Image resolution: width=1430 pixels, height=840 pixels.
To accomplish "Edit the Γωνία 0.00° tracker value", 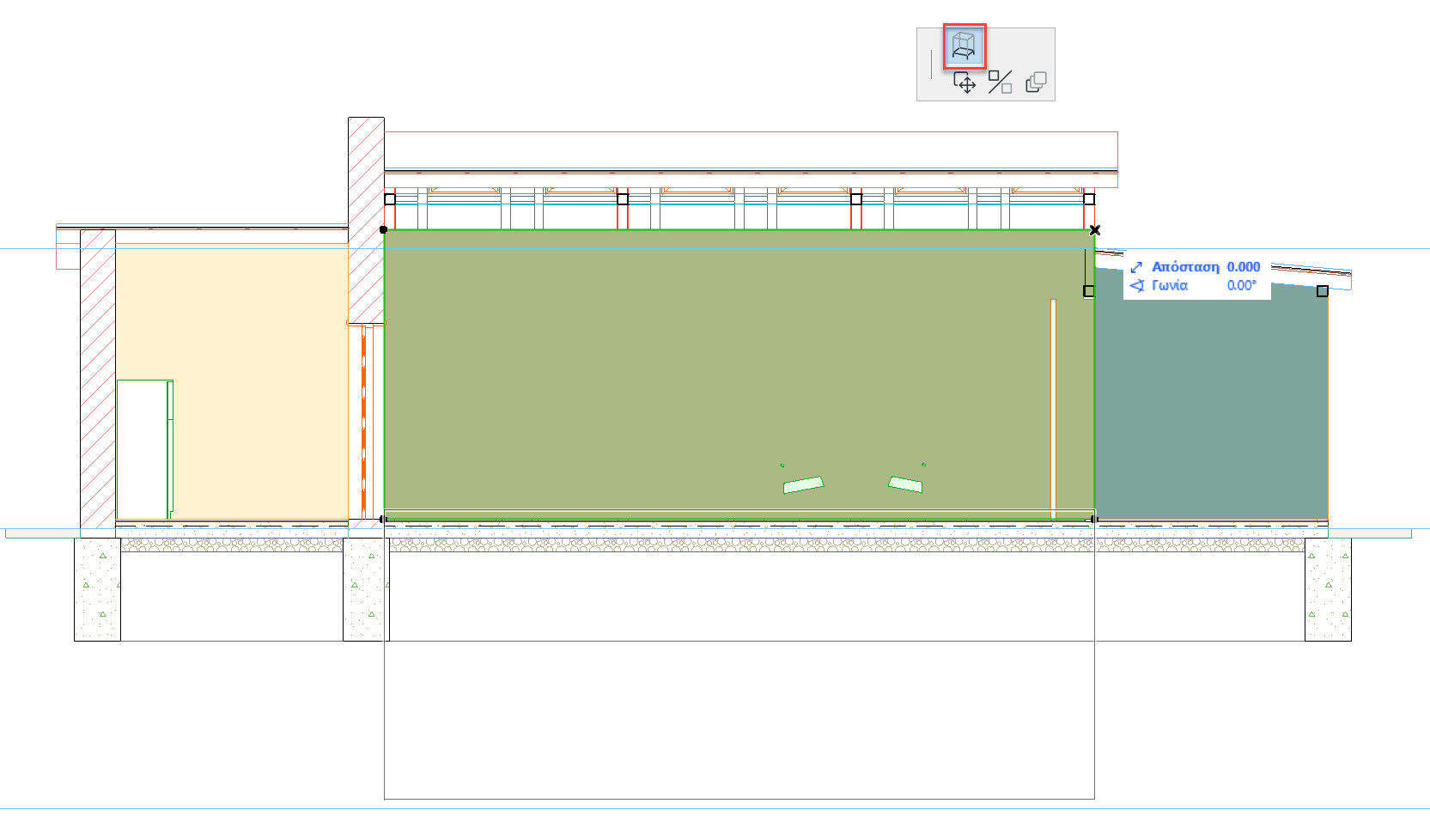I will tap(1241, 285).
